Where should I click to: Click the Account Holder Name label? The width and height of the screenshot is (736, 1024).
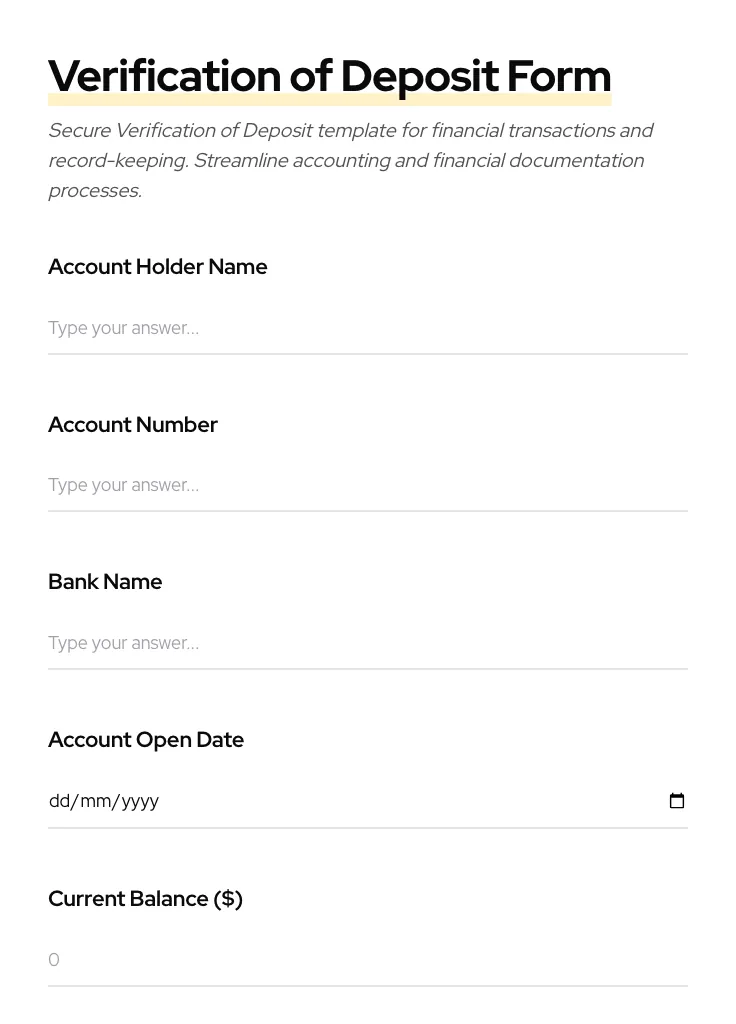pos(158,266)
